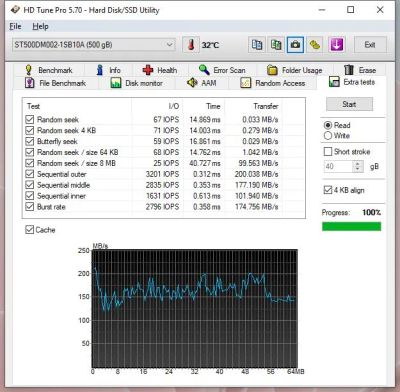
Task: Toggle the Cache checkbox
Action: click(x=30, y=230)
